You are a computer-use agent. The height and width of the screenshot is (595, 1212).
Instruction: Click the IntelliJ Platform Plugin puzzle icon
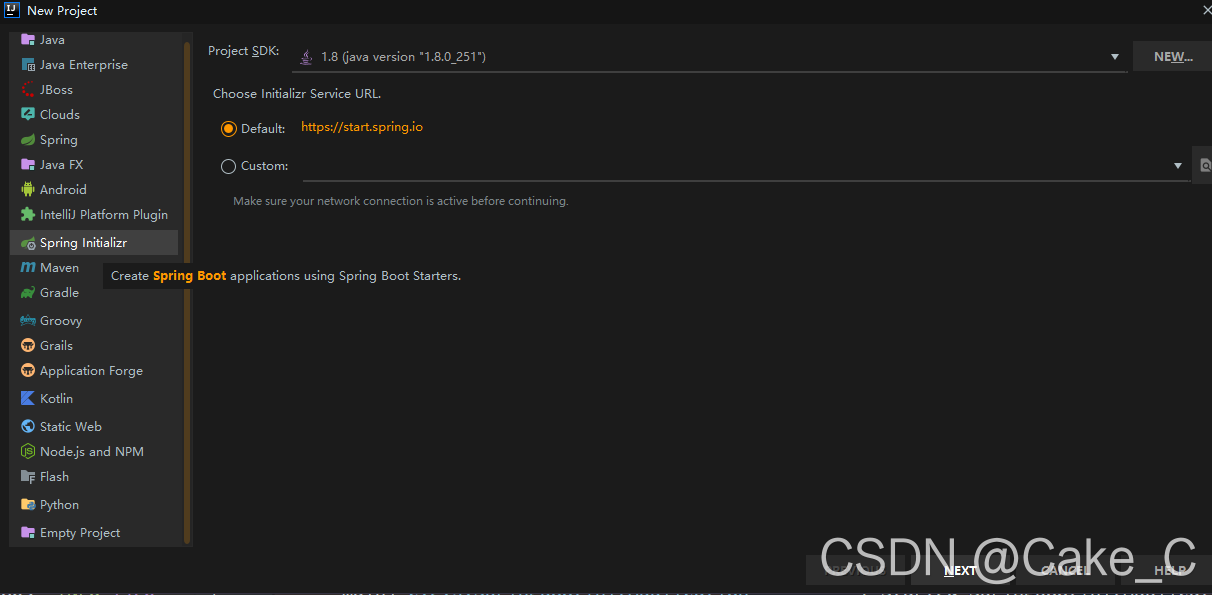pyautogui.click(x=28, y=214)
